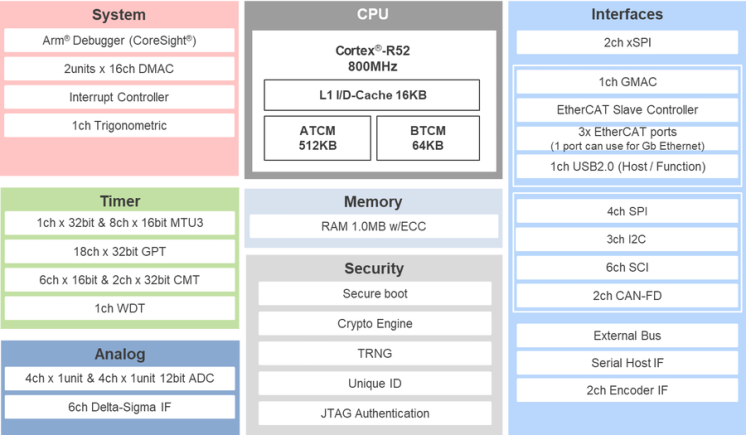Click the 18ch x 32bit GPT box
The width and height of the screenshot is (746, 435).
(x=119, y=250)
